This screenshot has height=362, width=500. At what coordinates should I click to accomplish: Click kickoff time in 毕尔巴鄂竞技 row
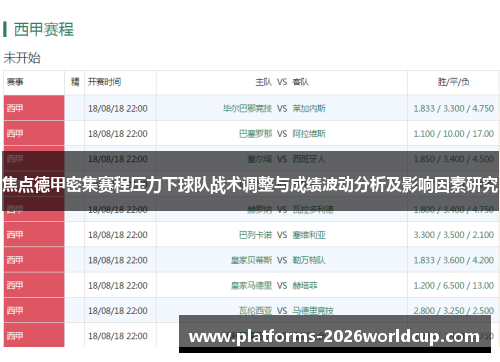[x=118, y=108]
